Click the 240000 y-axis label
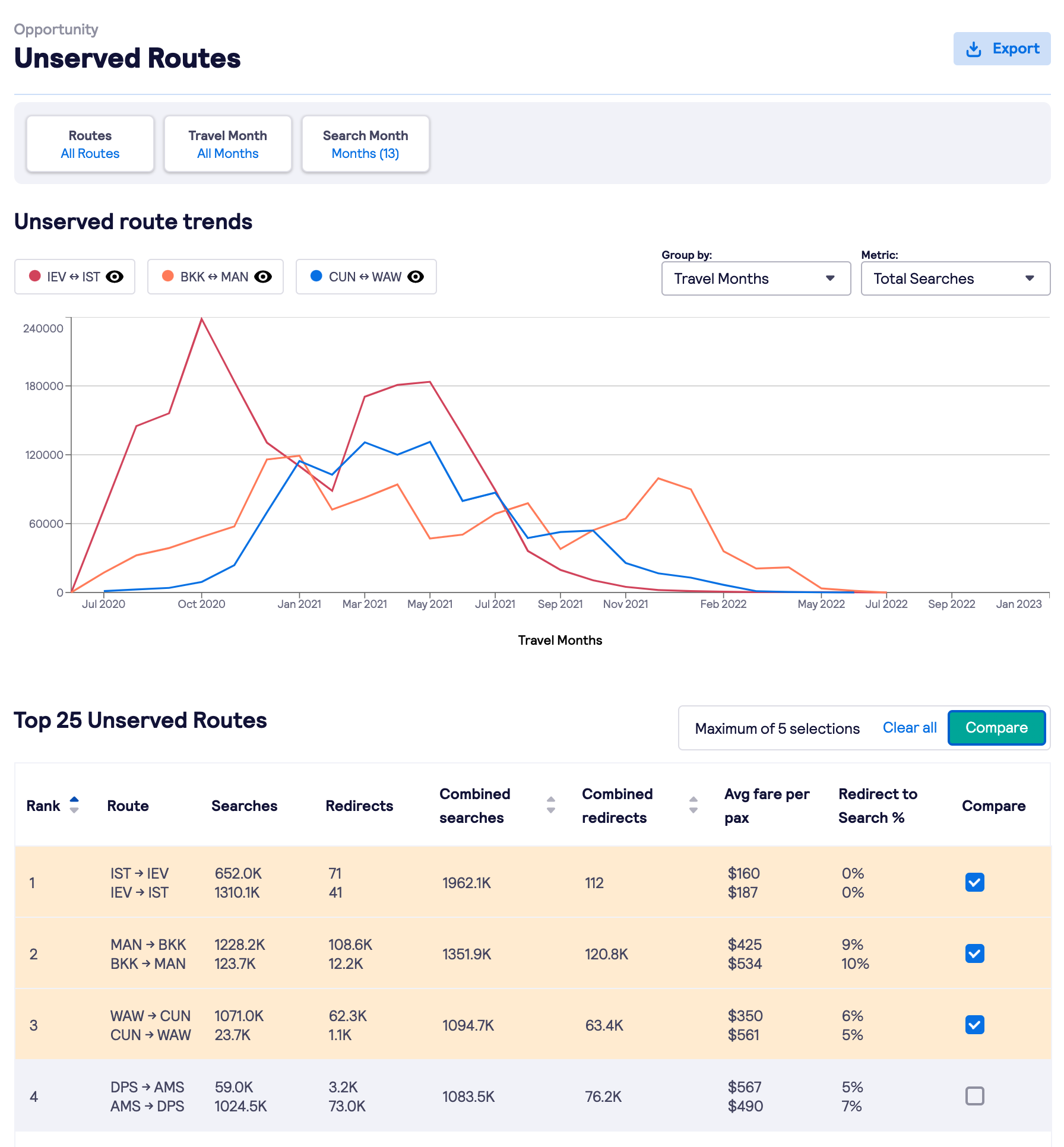The width and height of the screenshot is (1064, 1147). click(x=43, y=328)
